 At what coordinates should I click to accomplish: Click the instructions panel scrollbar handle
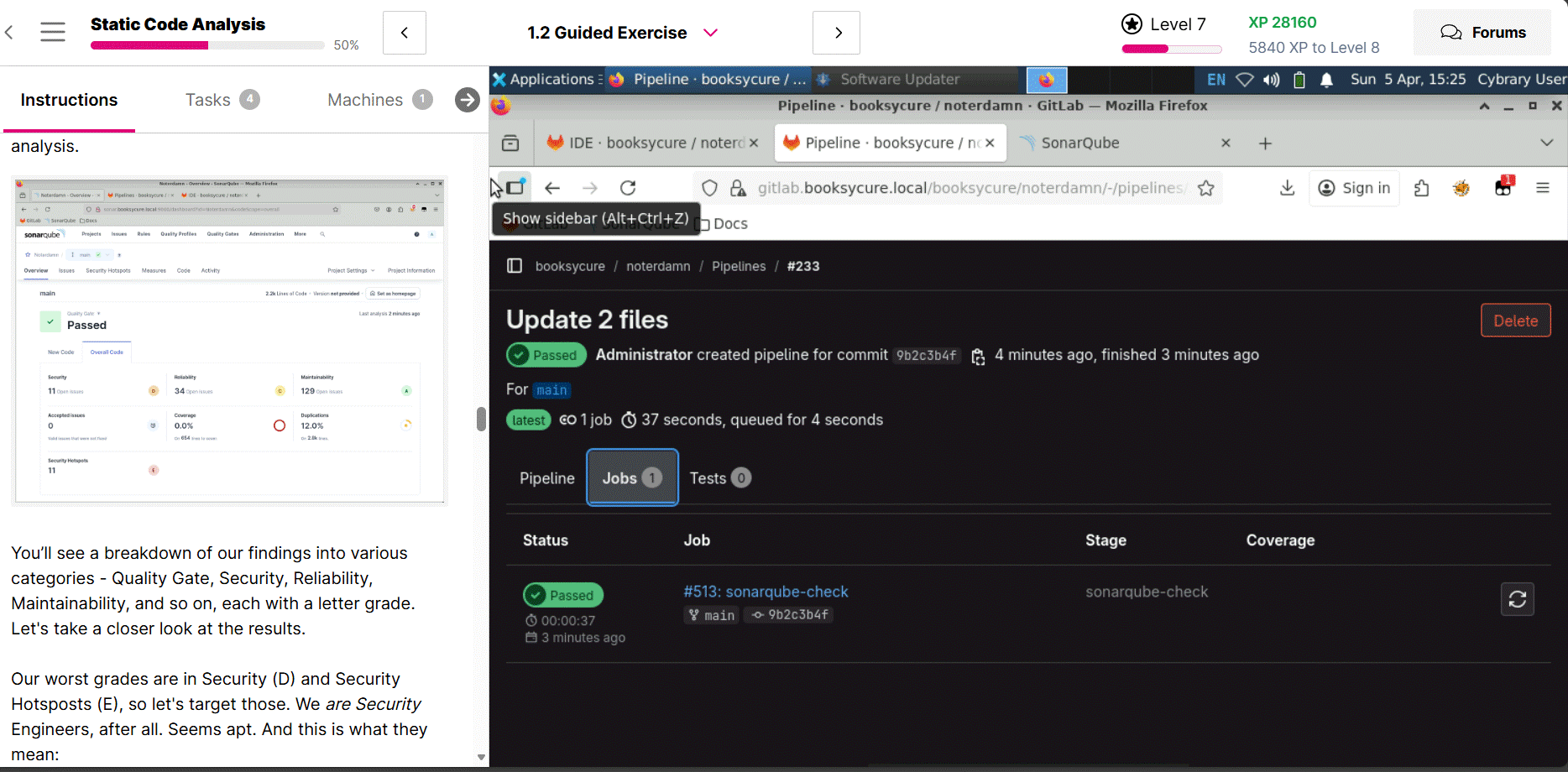tap(481, 419)
